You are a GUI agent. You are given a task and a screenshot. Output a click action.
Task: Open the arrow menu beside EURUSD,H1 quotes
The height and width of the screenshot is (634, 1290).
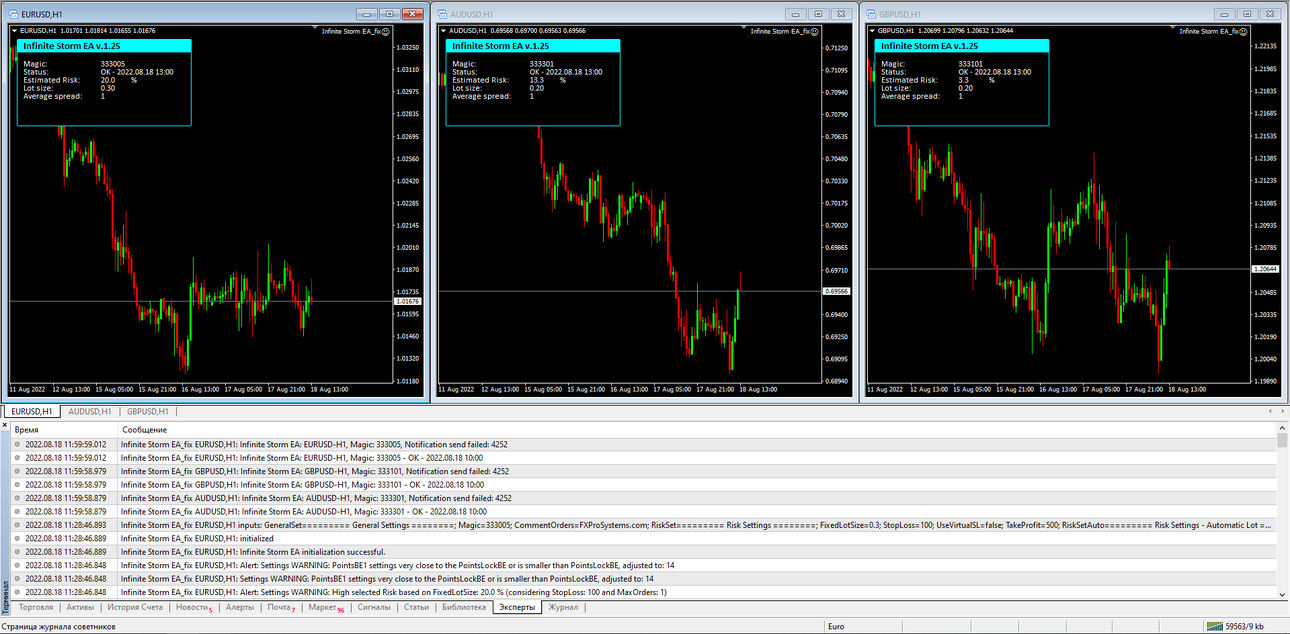pyautogui.click(x=15, y=30)
